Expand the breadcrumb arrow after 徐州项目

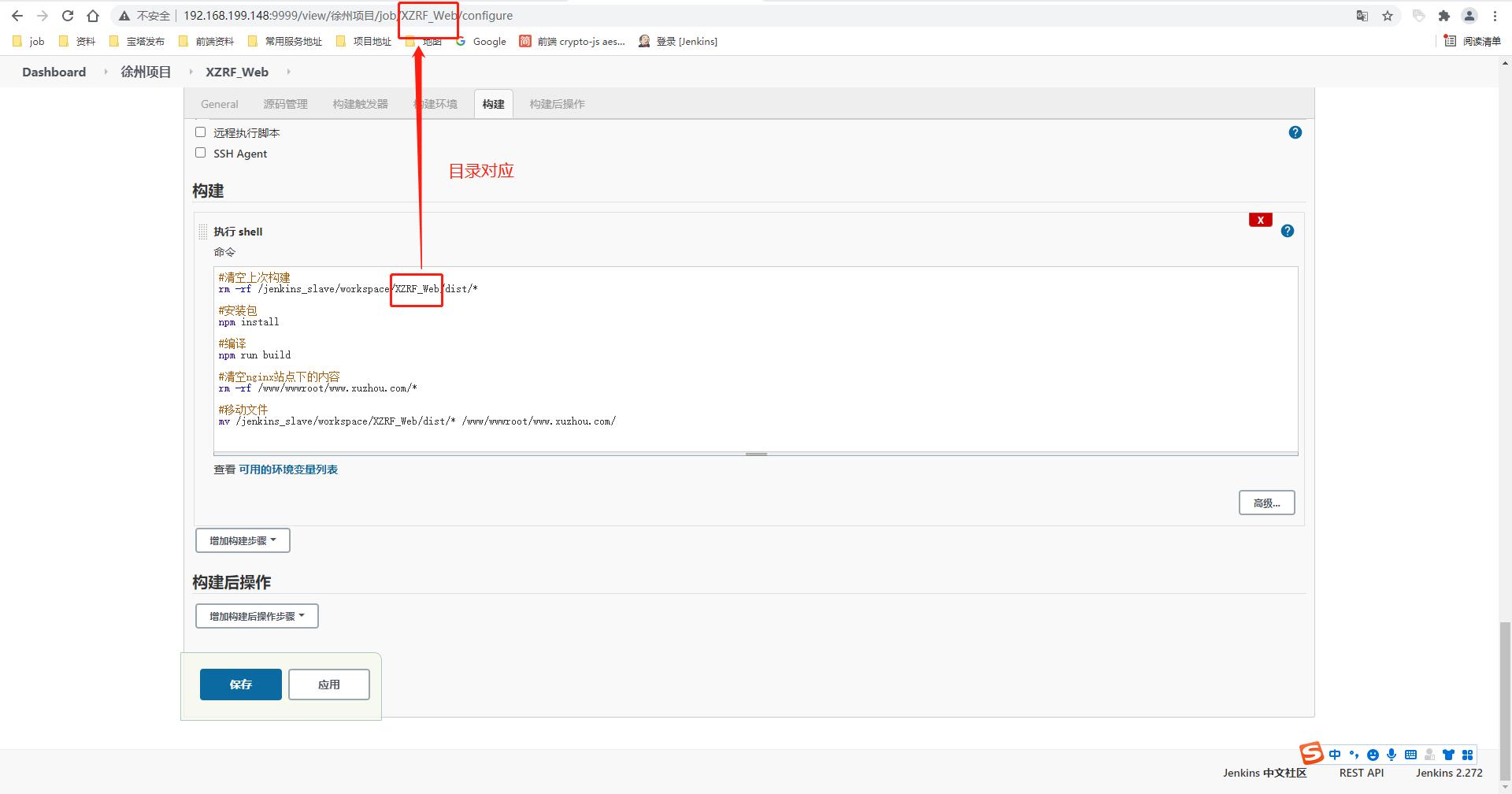point(191,72)
